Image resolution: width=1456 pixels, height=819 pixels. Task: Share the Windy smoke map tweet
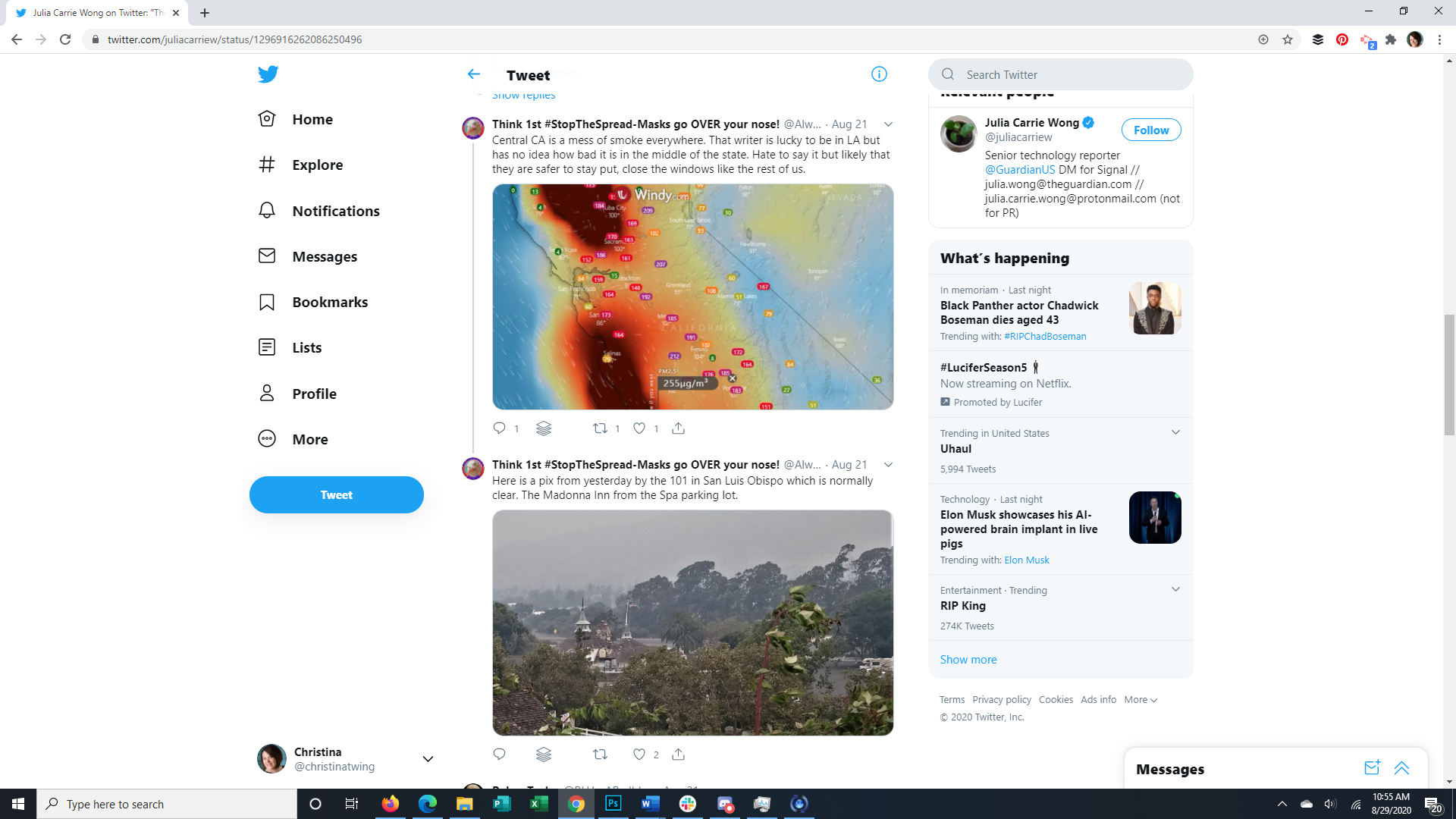(679, 428)
